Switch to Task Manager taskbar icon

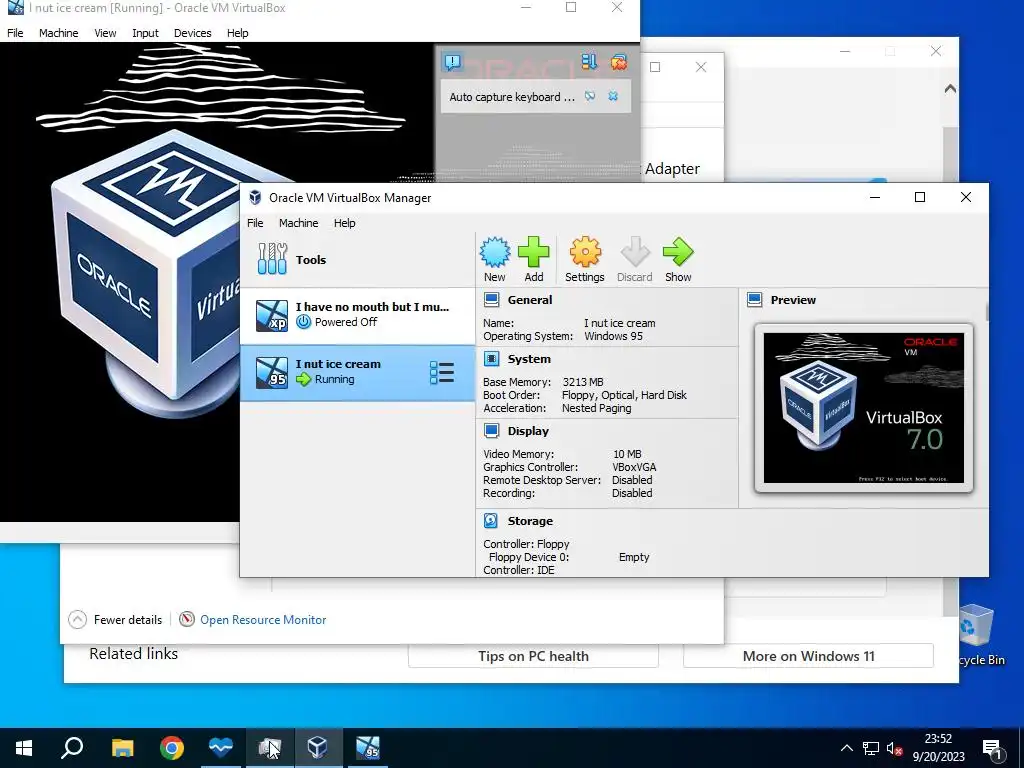270,748
